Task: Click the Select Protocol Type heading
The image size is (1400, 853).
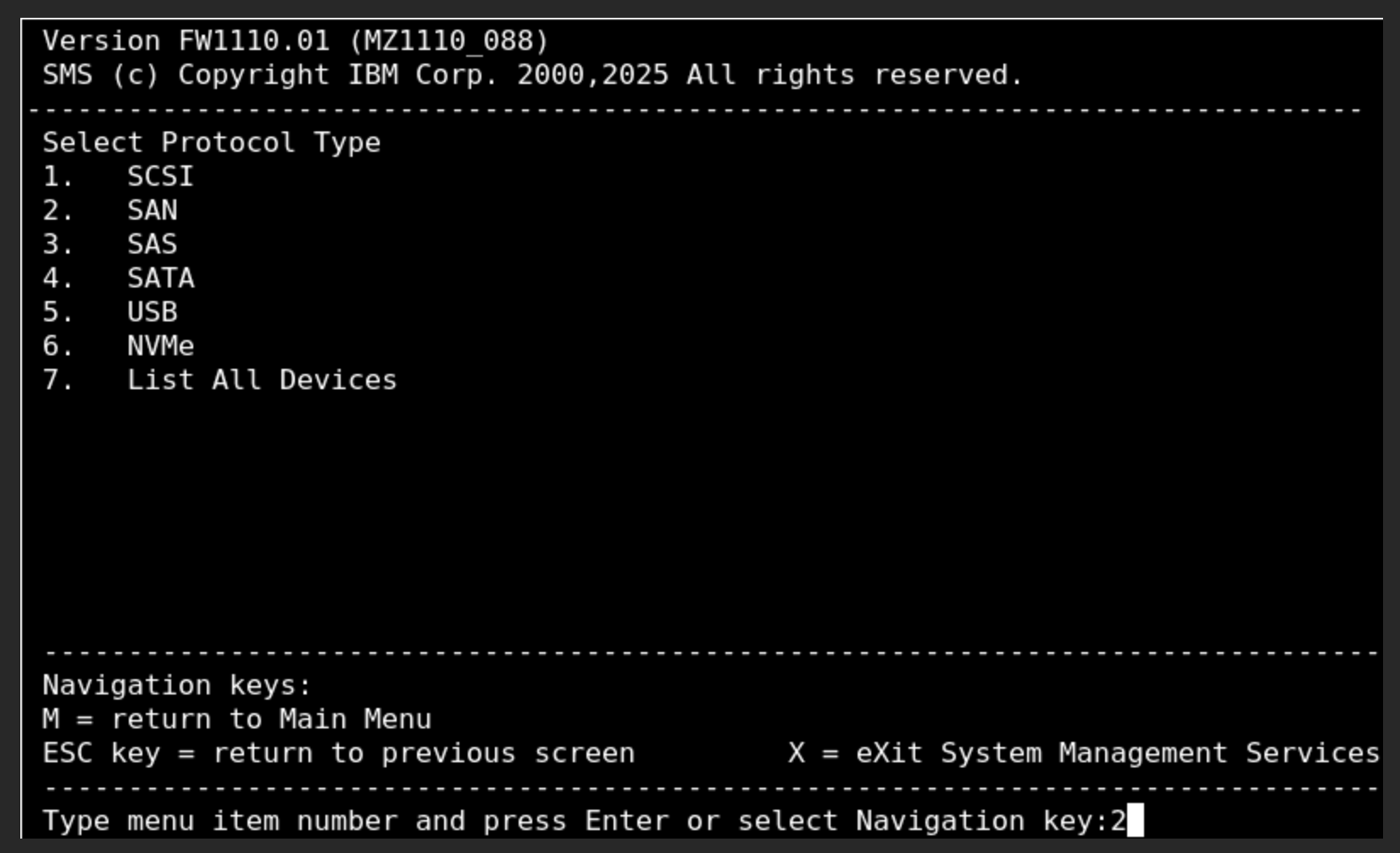Action: [212, 142]
